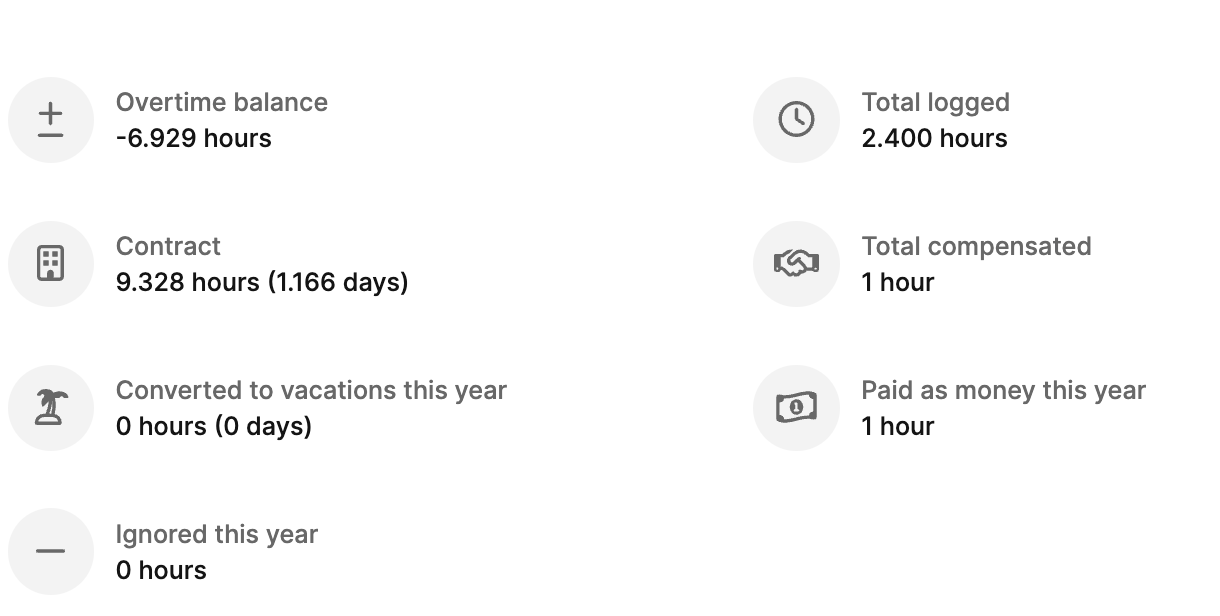
Task: Select the Total logged label
Action: pyautogui.click(x=935, y=103)
